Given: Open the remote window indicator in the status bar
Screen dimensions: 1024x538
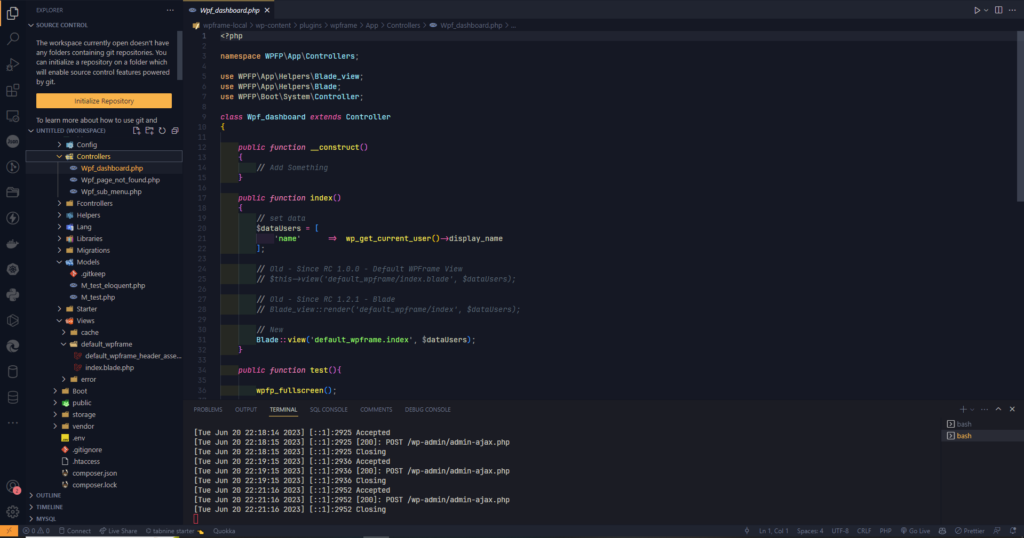Looking at the screenshot, I should click(8, 531).
